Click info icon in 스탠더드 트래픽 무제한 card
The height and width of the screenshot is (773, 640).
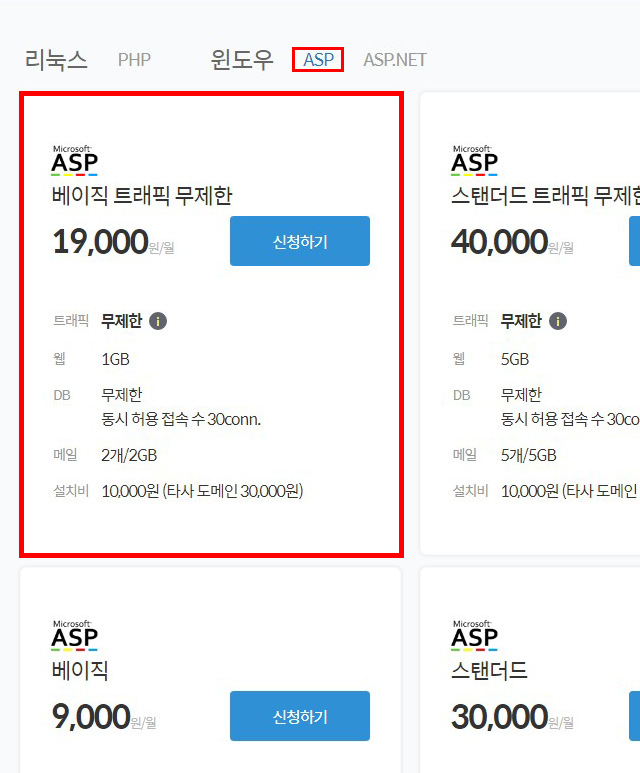(x=558, y=321)
